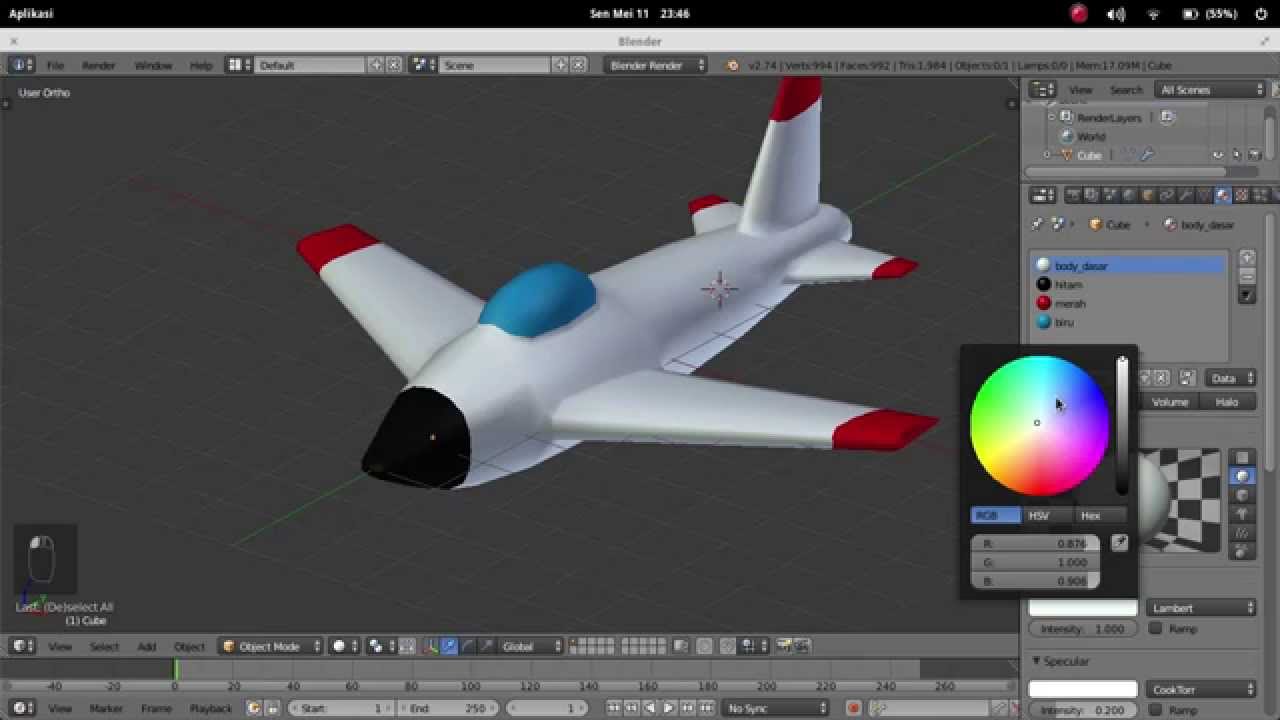Select rotate manipulator icon
1280x720 pixels.
point(468,646)
